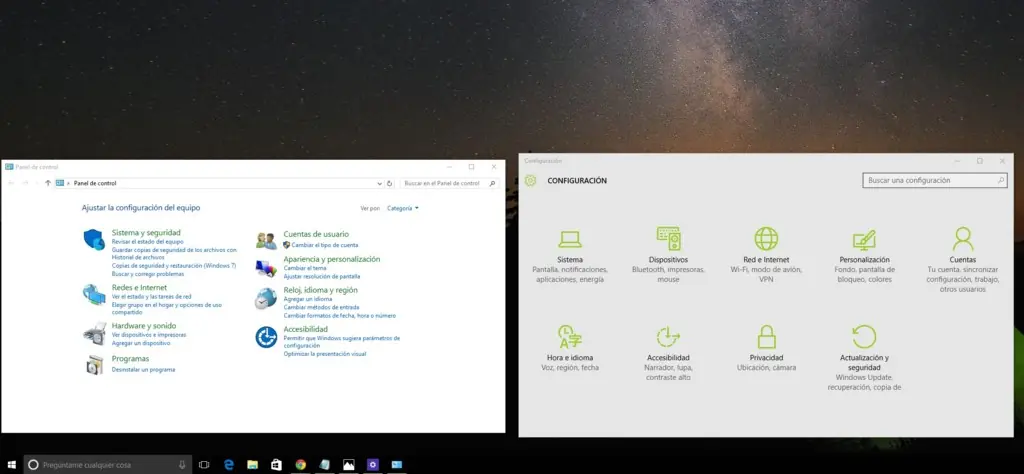The image size is (1024, 474).
Task: Open Ver dispositivos e impresoras
Action: pos(149,335)
